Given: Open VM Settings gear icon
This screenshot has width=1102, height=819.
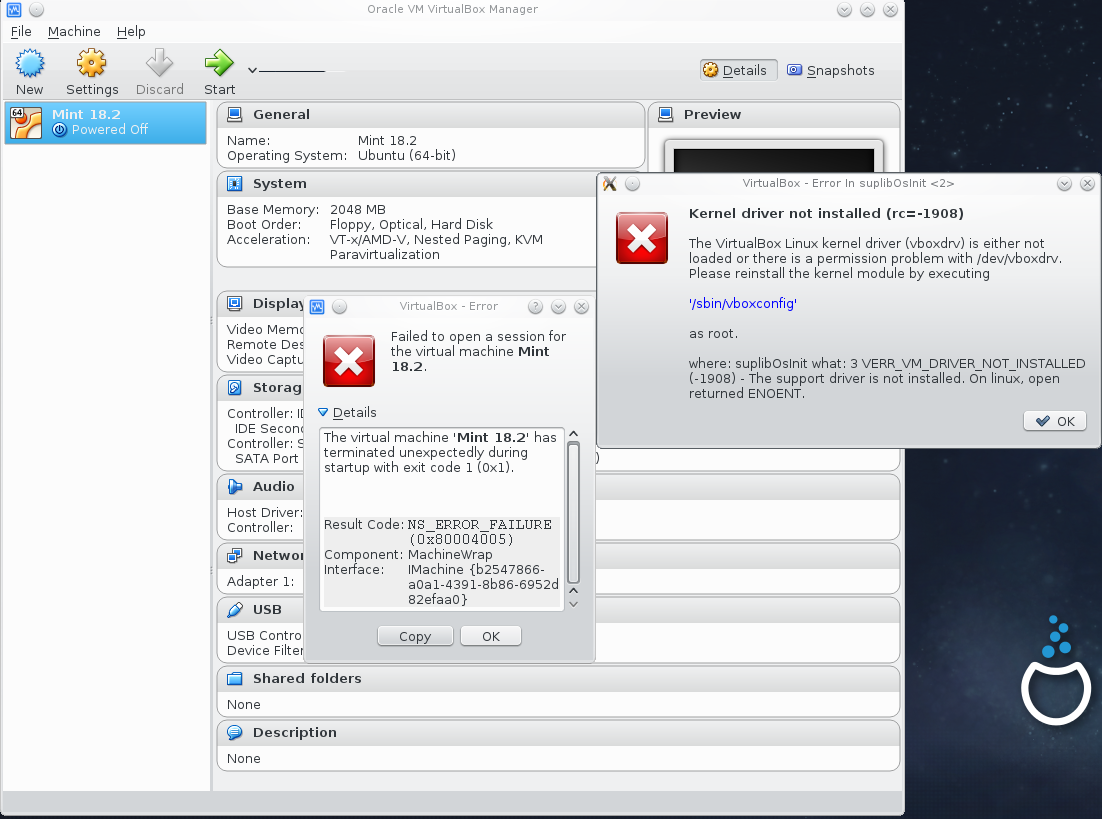Looking at the screenshot, I should (91, 63).
